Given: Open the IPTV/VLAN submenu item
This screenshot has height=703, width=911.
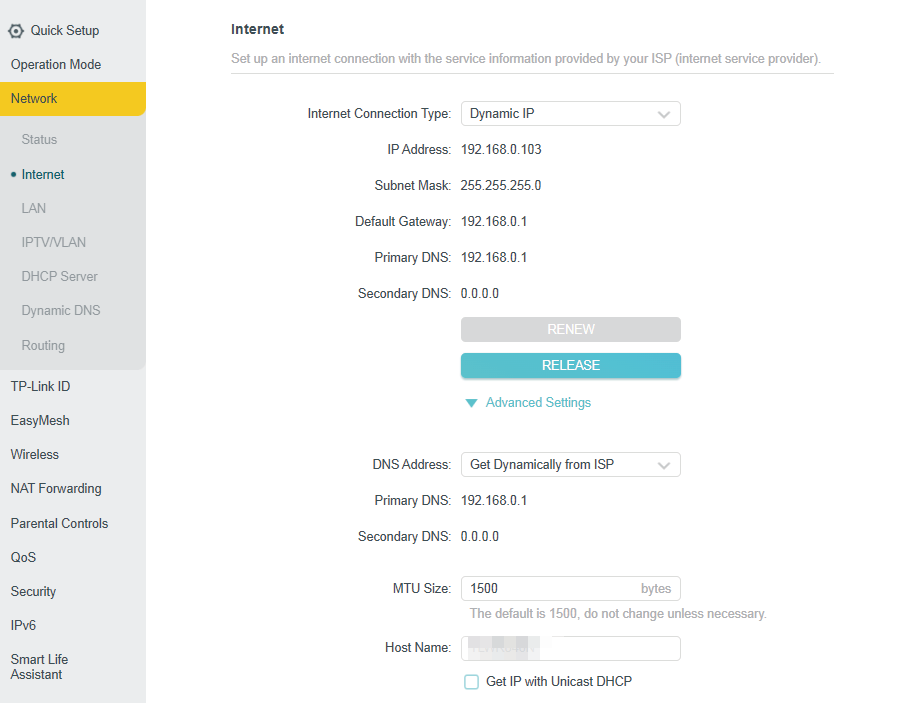Looking at the screenshot, I should click(x=54, y=243).
